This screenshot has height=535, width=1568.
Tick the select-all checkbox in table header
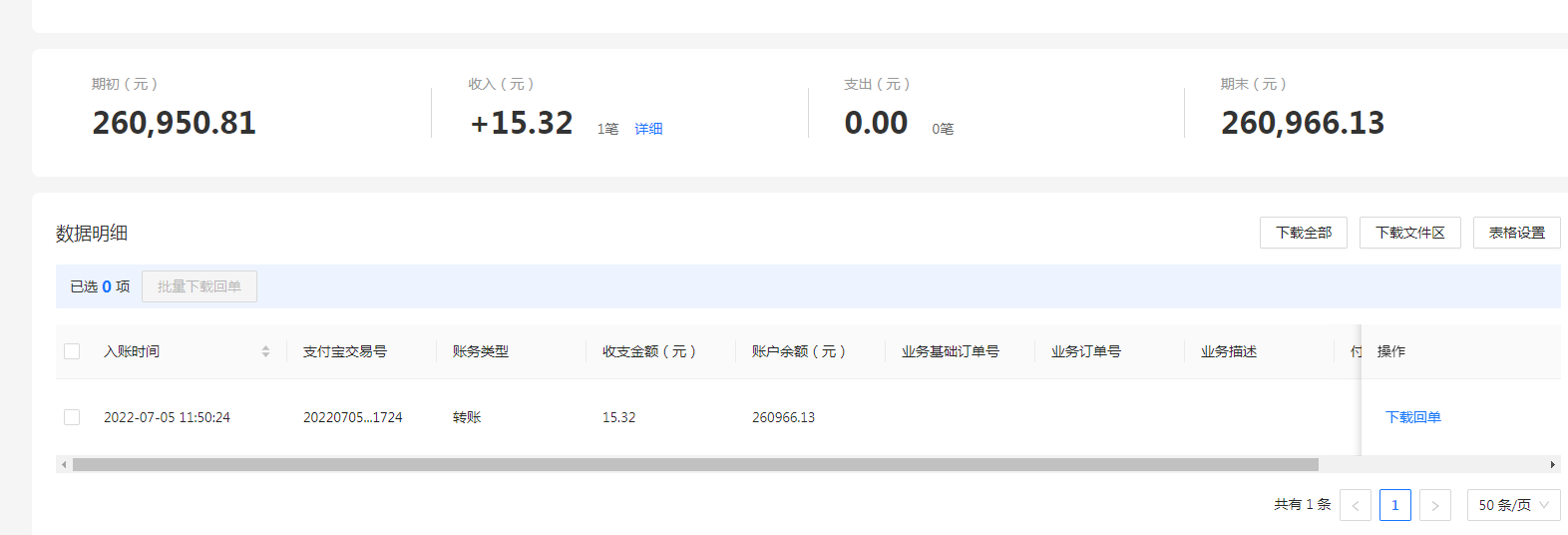[72, 351]
